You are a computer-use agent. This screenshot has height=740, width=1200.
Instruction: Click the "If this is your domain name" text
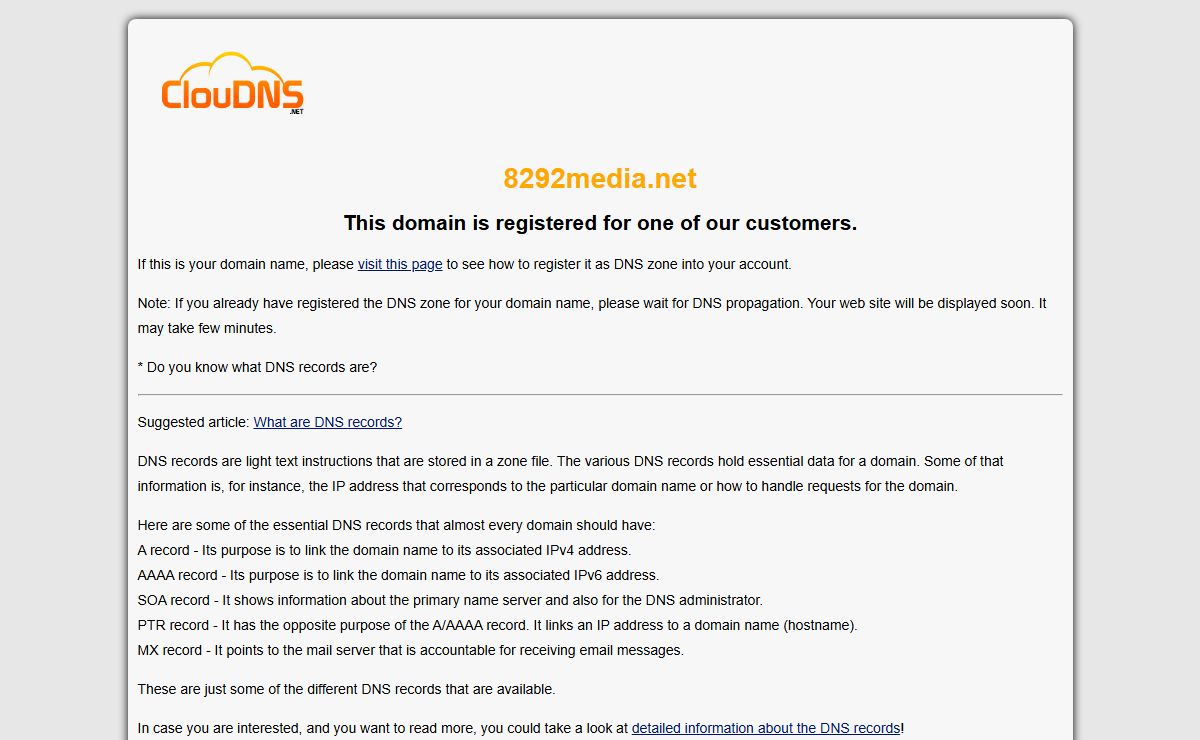click(x=246, y=264)
